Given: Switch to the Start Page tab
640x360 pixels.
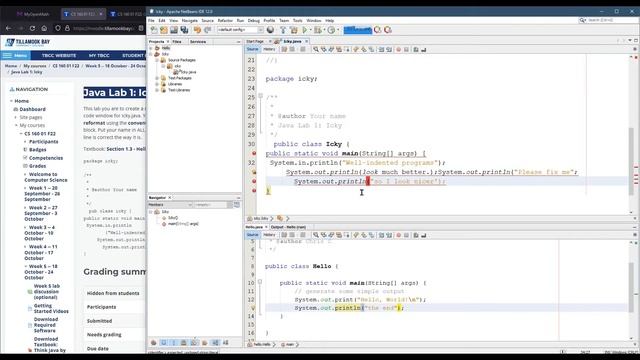Looking at the screenshot, I should coord(255,42).
